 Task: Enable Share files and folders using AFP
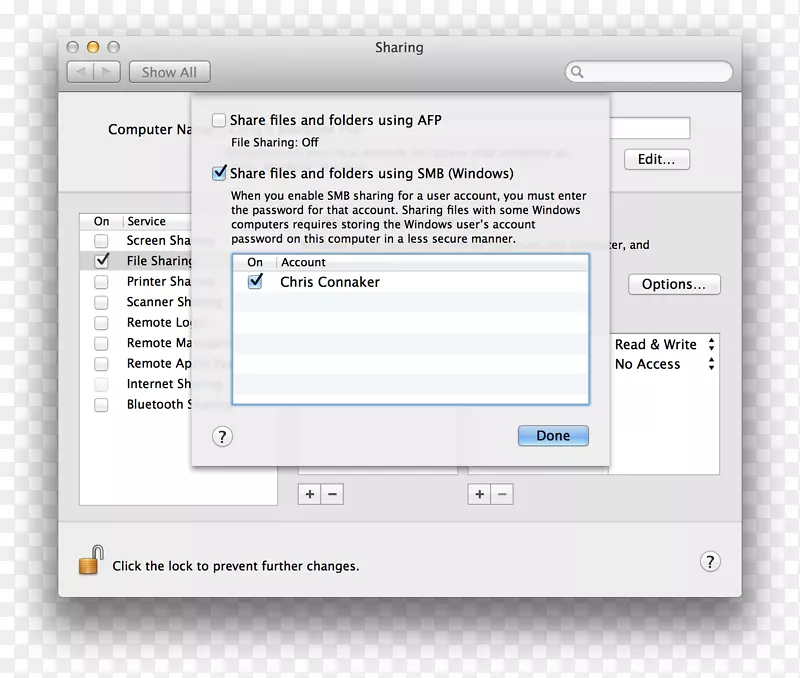coord(219,120)
